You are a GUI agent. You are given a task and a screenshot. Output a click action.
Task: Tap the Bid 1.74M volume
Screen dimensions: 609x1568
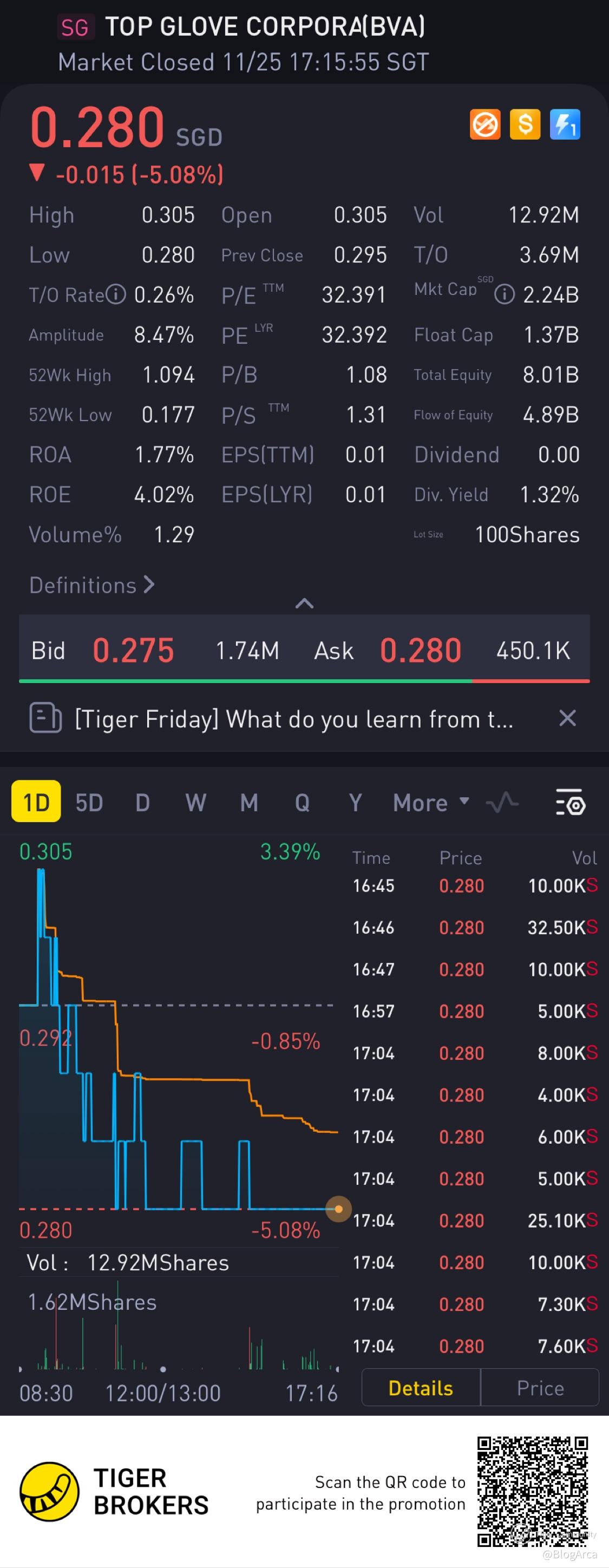click(247, 651)
